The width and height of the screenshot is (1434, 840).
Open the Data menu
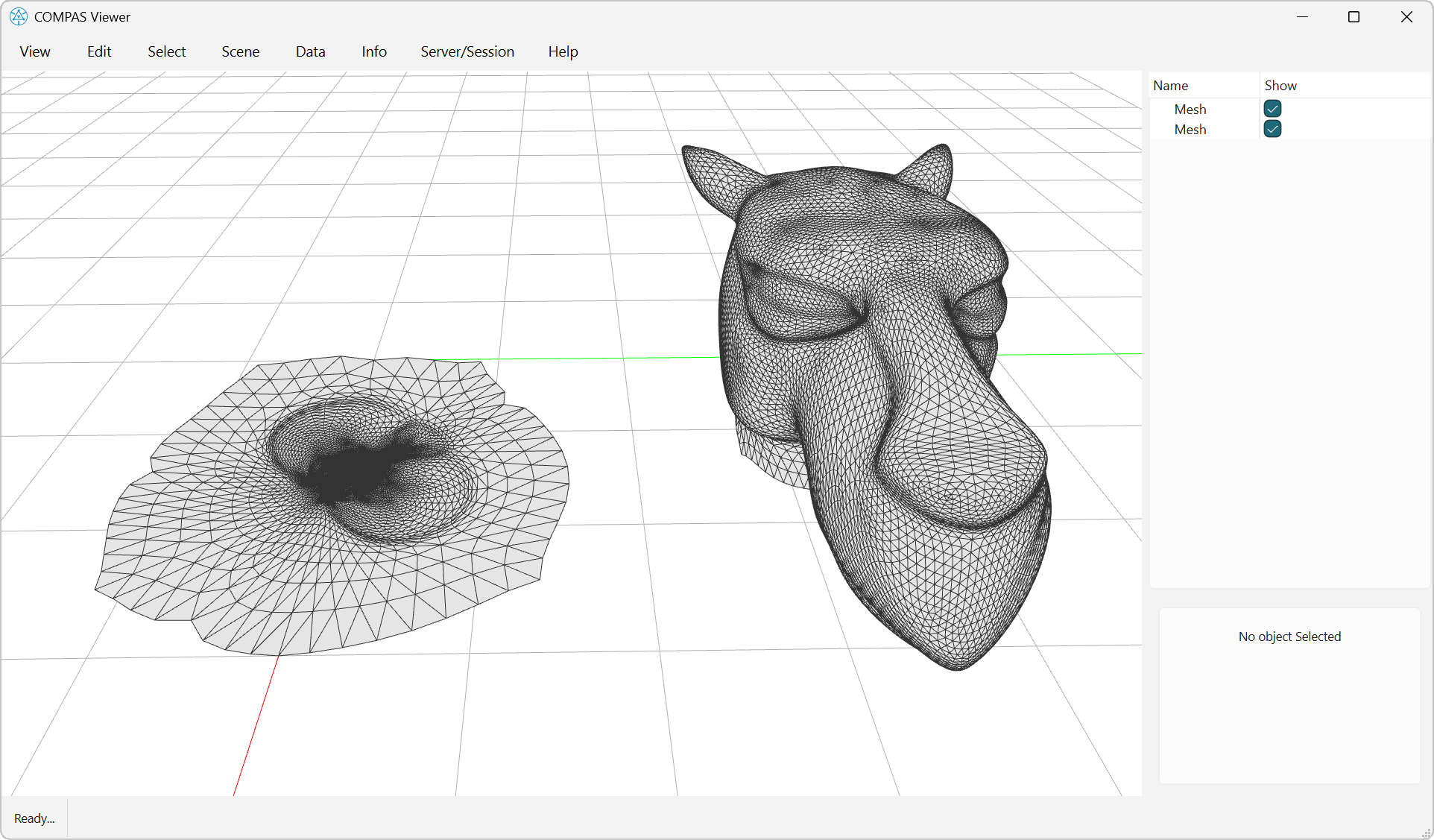tap(310, 51)
